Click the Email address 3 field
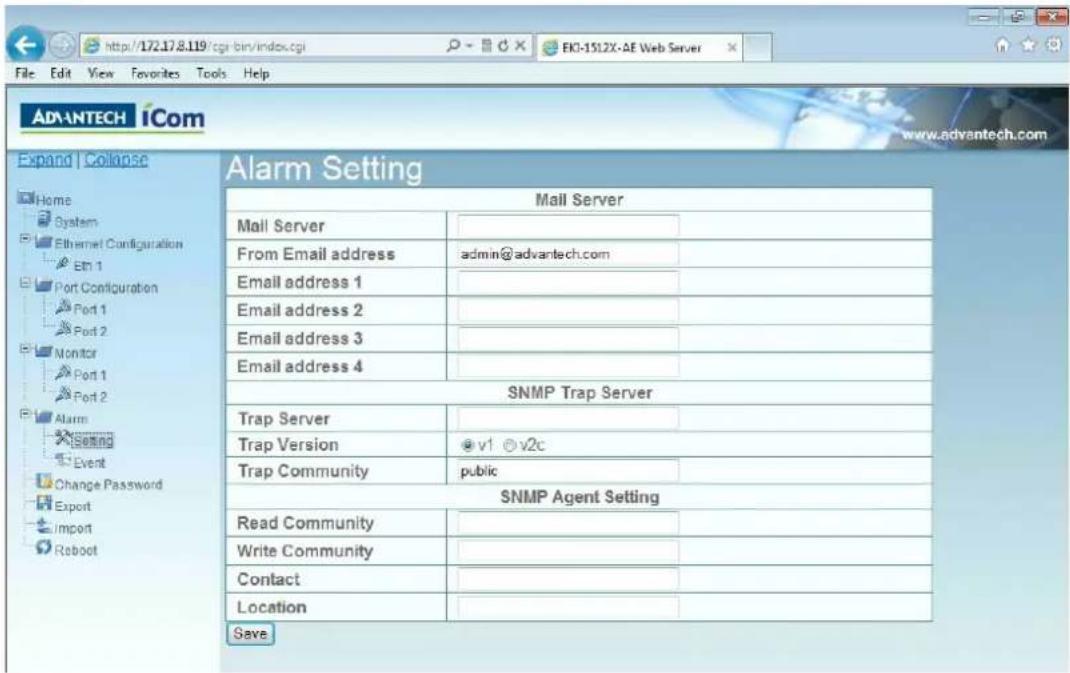 pyautogui.click(x=568, y=338)
